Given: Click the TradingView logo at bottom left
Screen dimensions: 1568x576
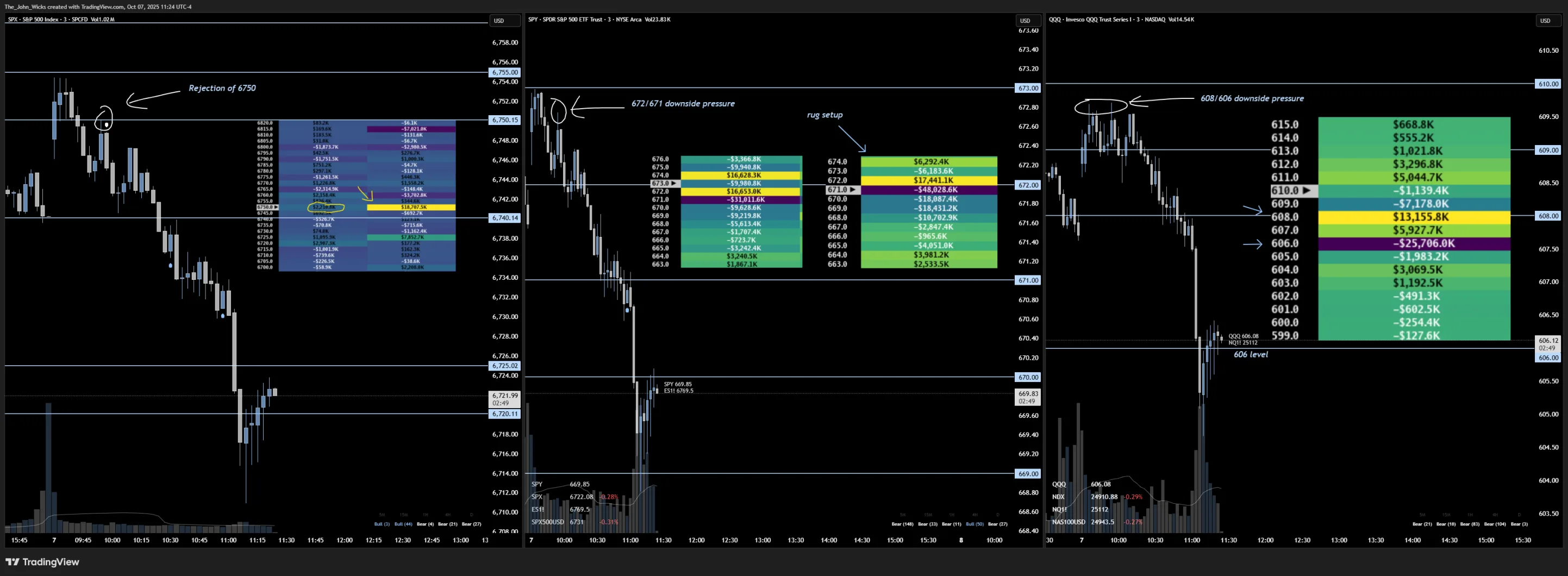Looking at the screenshot, I should 42,562.
